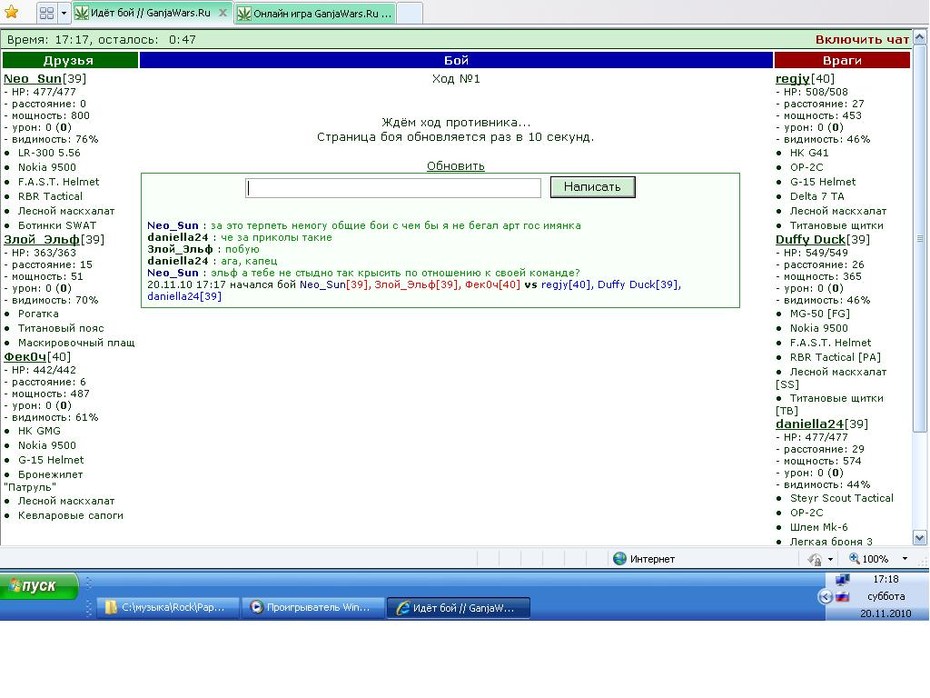
Task: Click the system tray clock showing 17:18
Action: 886,579
